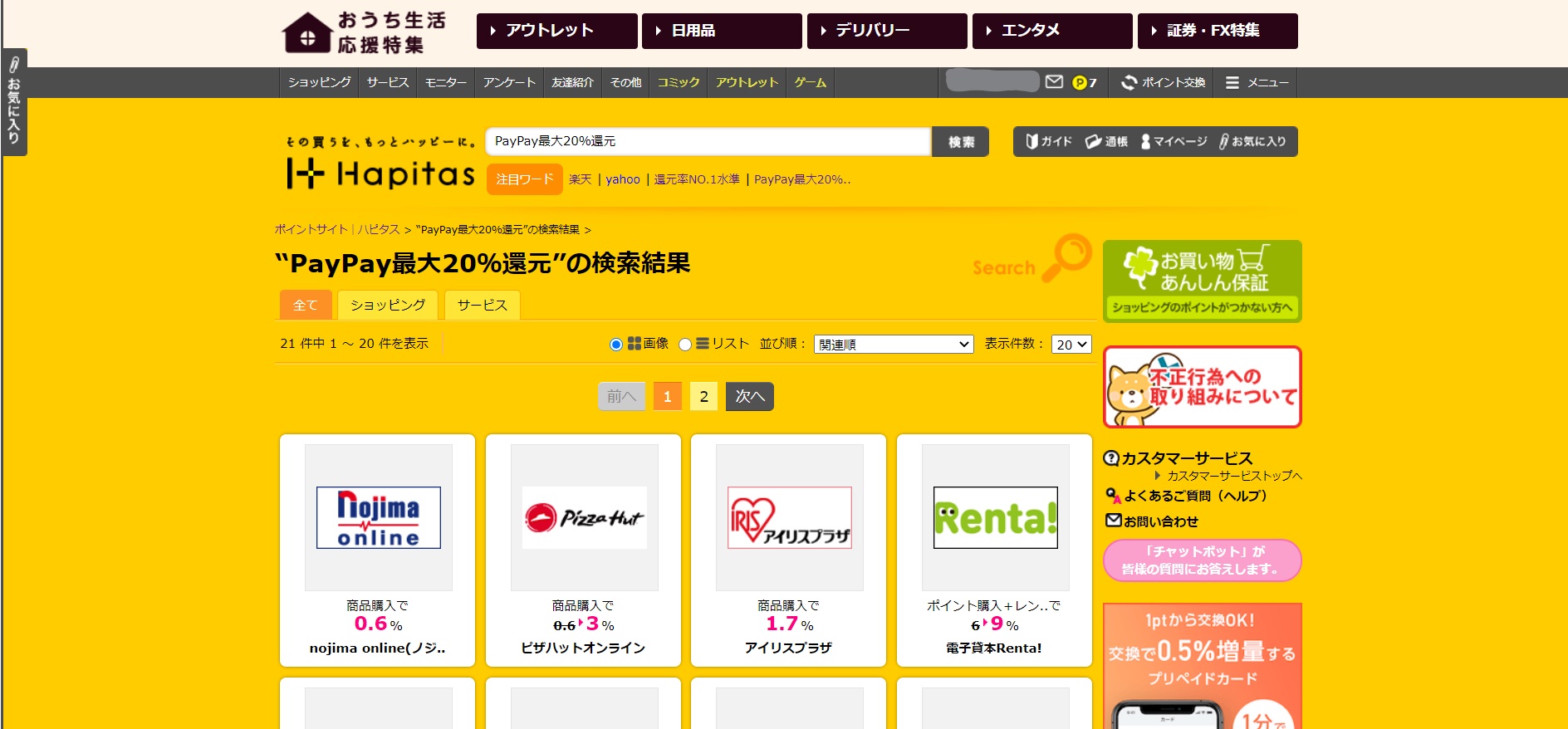
Task: Open the モニター nav menu
Action: tap(446, 82)
